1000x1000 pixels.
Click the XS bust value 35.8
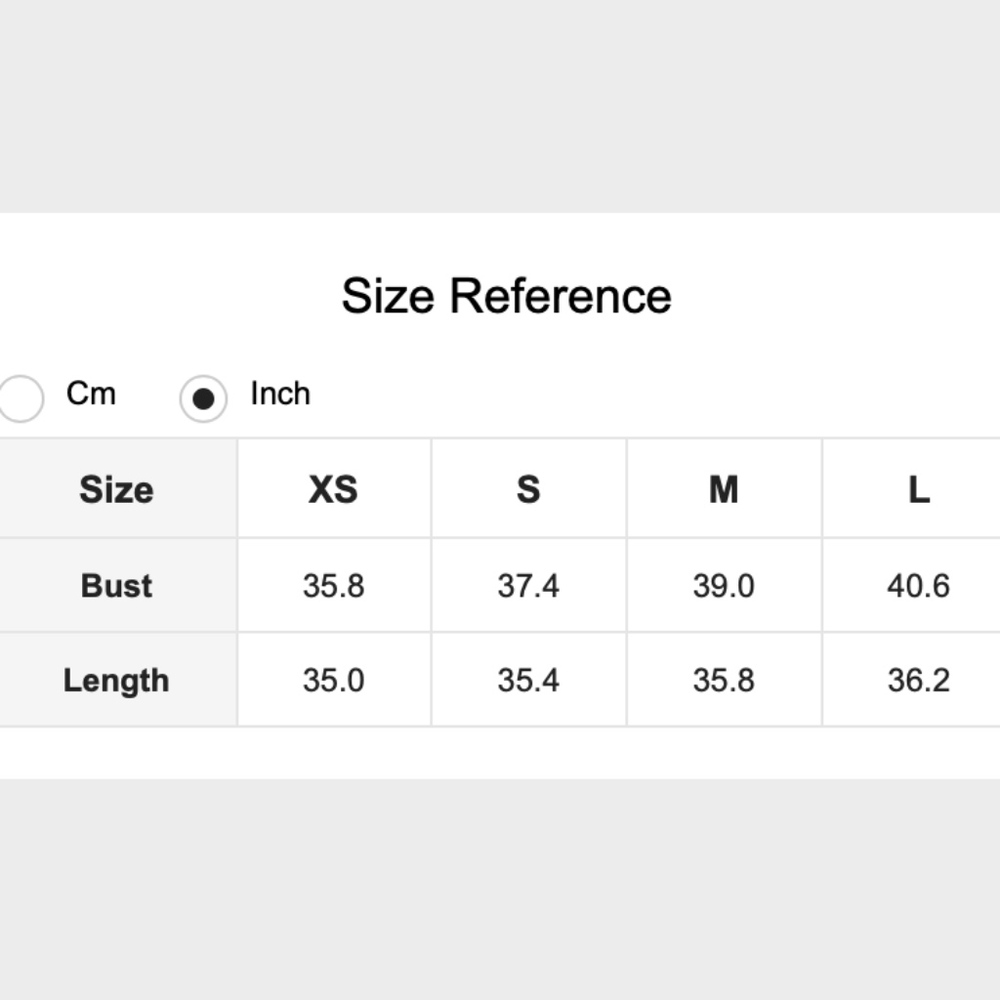[333, 585]
